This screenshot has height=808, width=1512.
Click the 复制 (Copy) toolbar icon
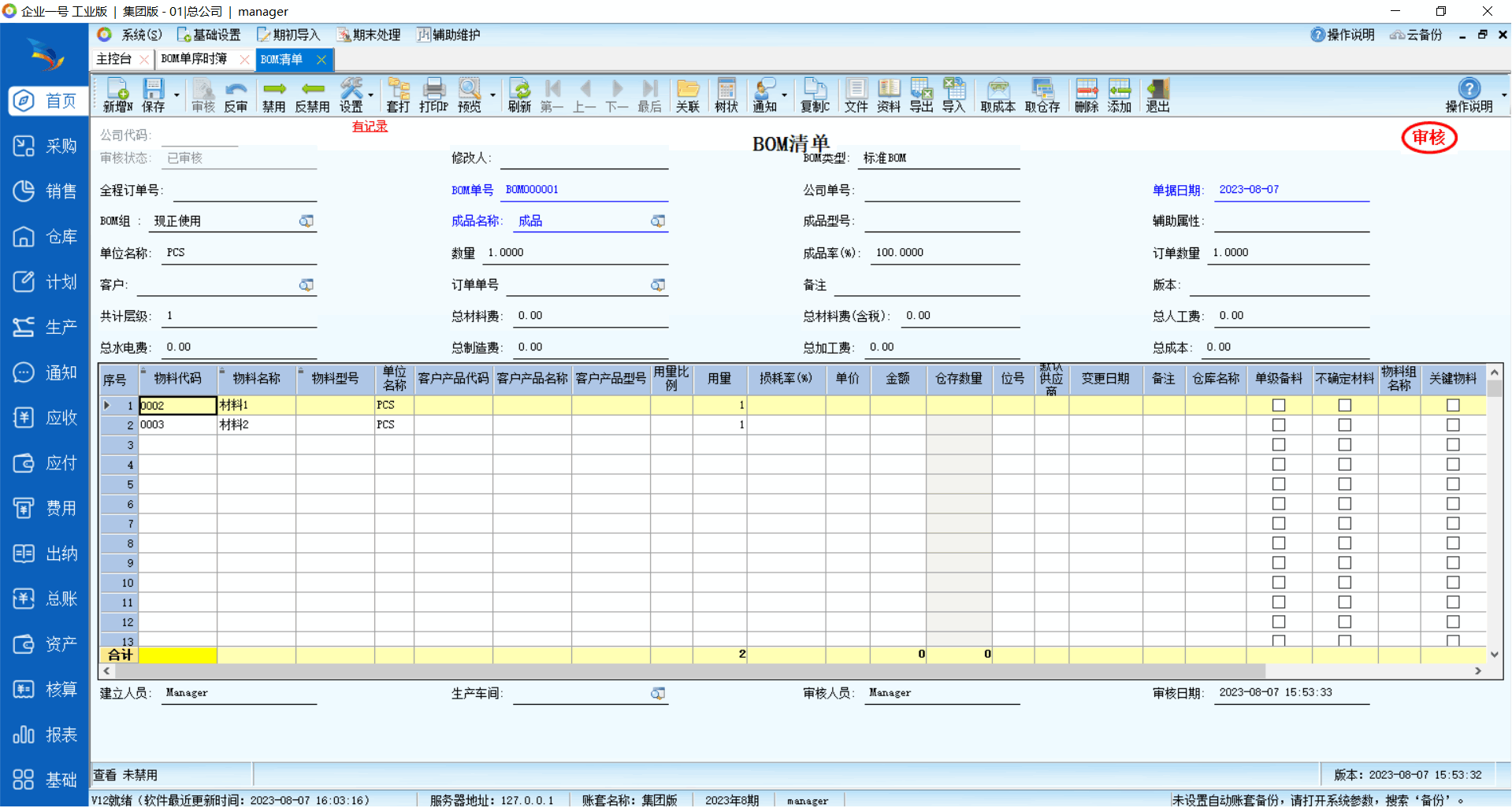click(x=815, y=95)
